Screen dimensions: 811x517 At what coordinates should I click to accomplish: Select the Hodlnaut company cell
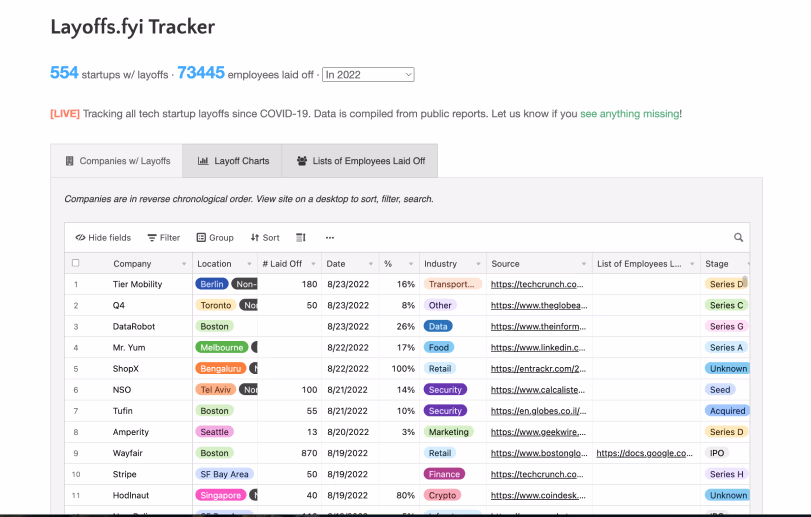130,495
